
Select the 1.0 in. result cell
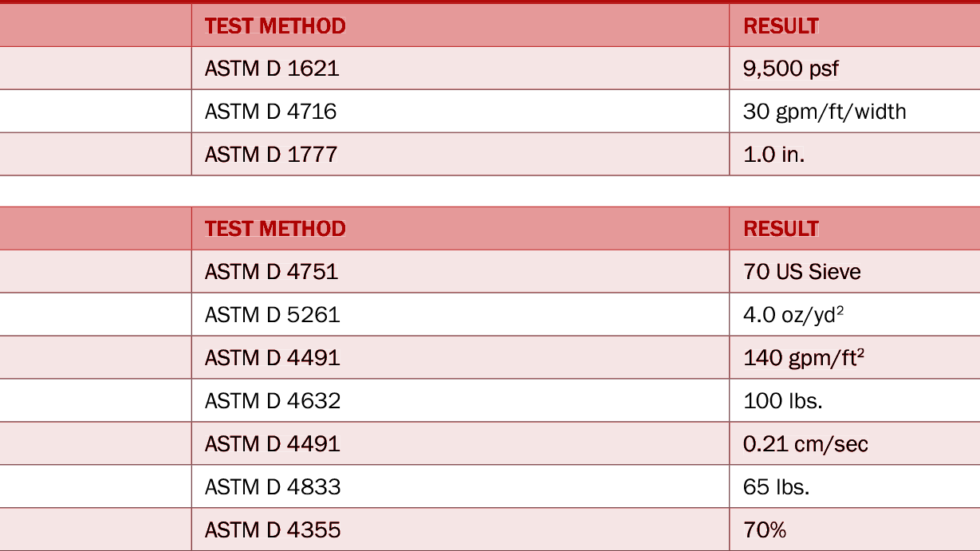point(773,155)
